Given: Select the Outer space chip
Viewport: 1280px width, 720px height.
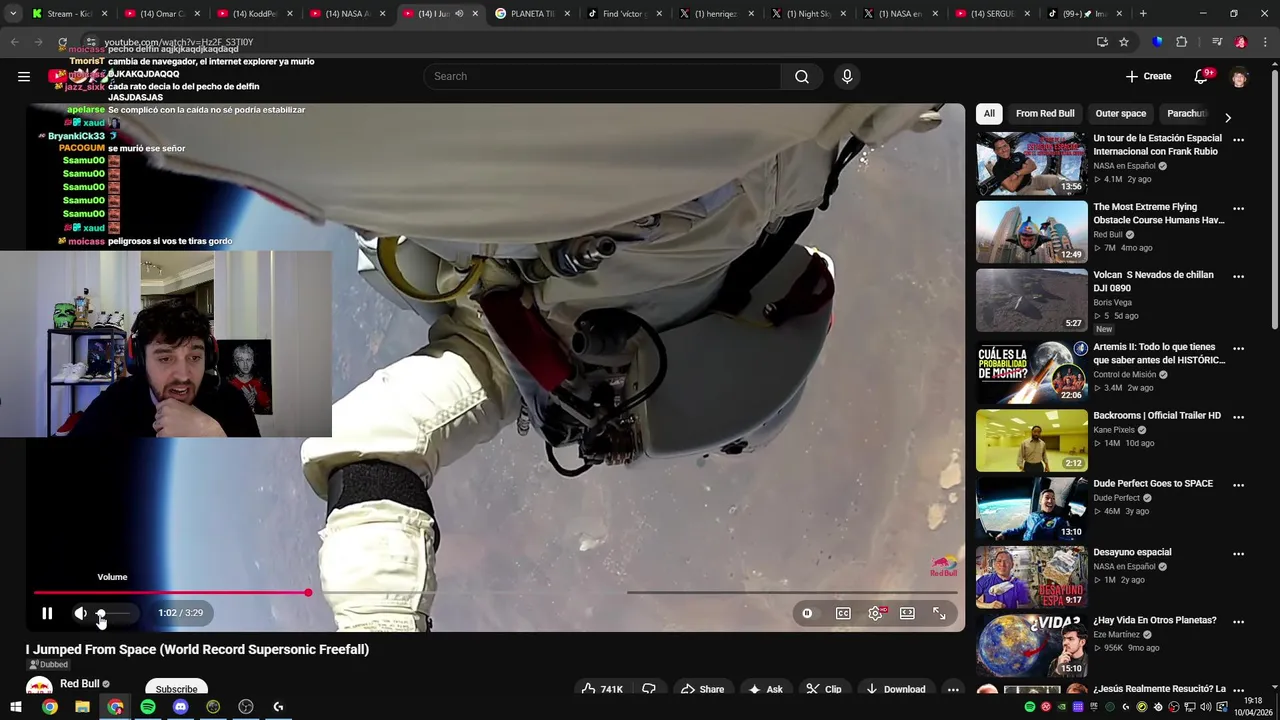Looking at the screenshot, I should pos(1120,113).
